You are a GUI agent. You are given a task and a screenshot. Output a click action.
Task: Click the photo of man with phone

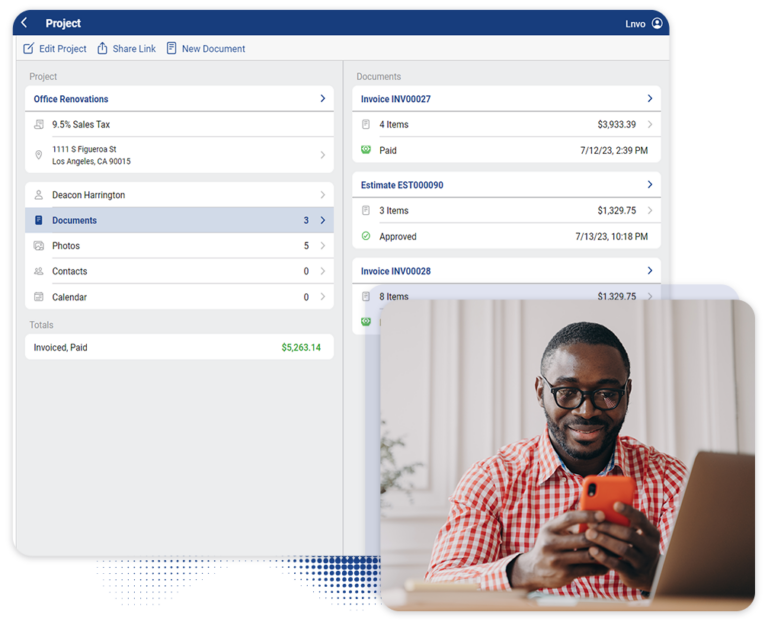tap(567, 455)
